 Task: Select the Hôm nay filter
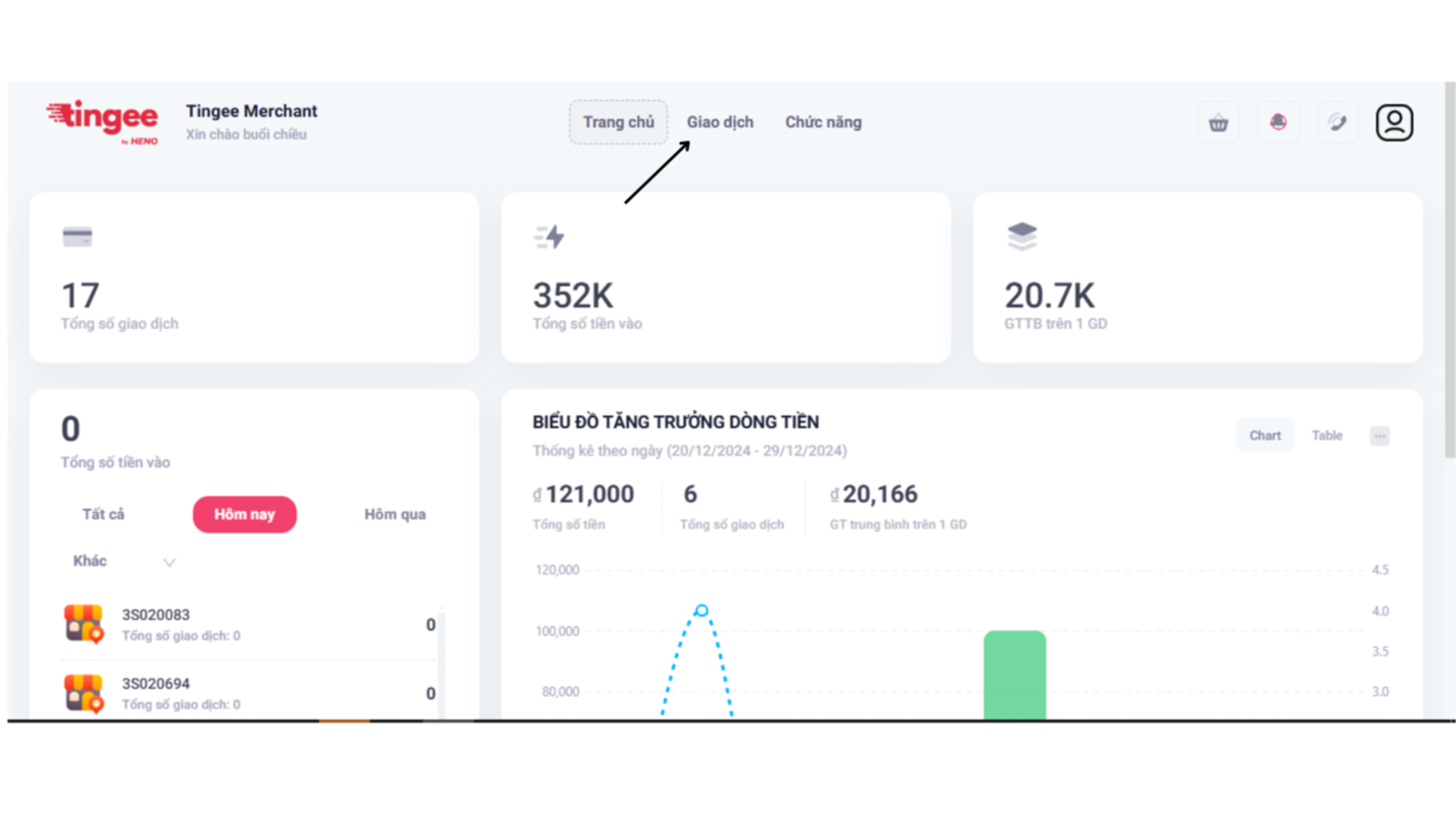[x=244, y=514]
